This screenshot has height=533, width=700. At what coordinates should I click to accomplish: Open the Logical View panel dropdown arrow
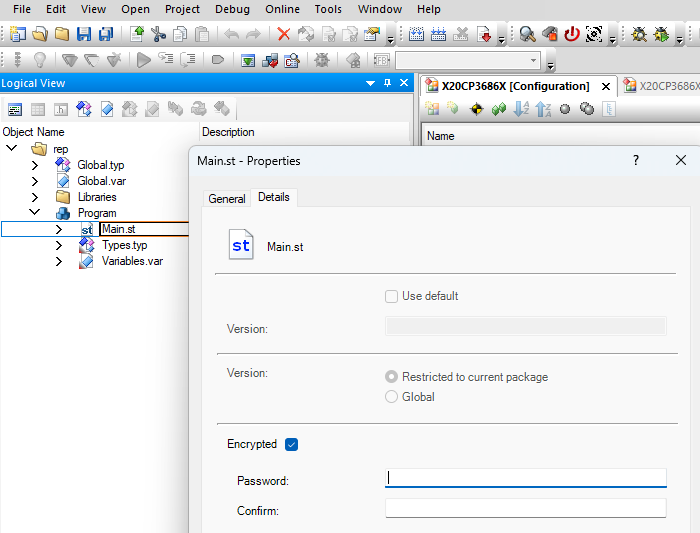370,83
